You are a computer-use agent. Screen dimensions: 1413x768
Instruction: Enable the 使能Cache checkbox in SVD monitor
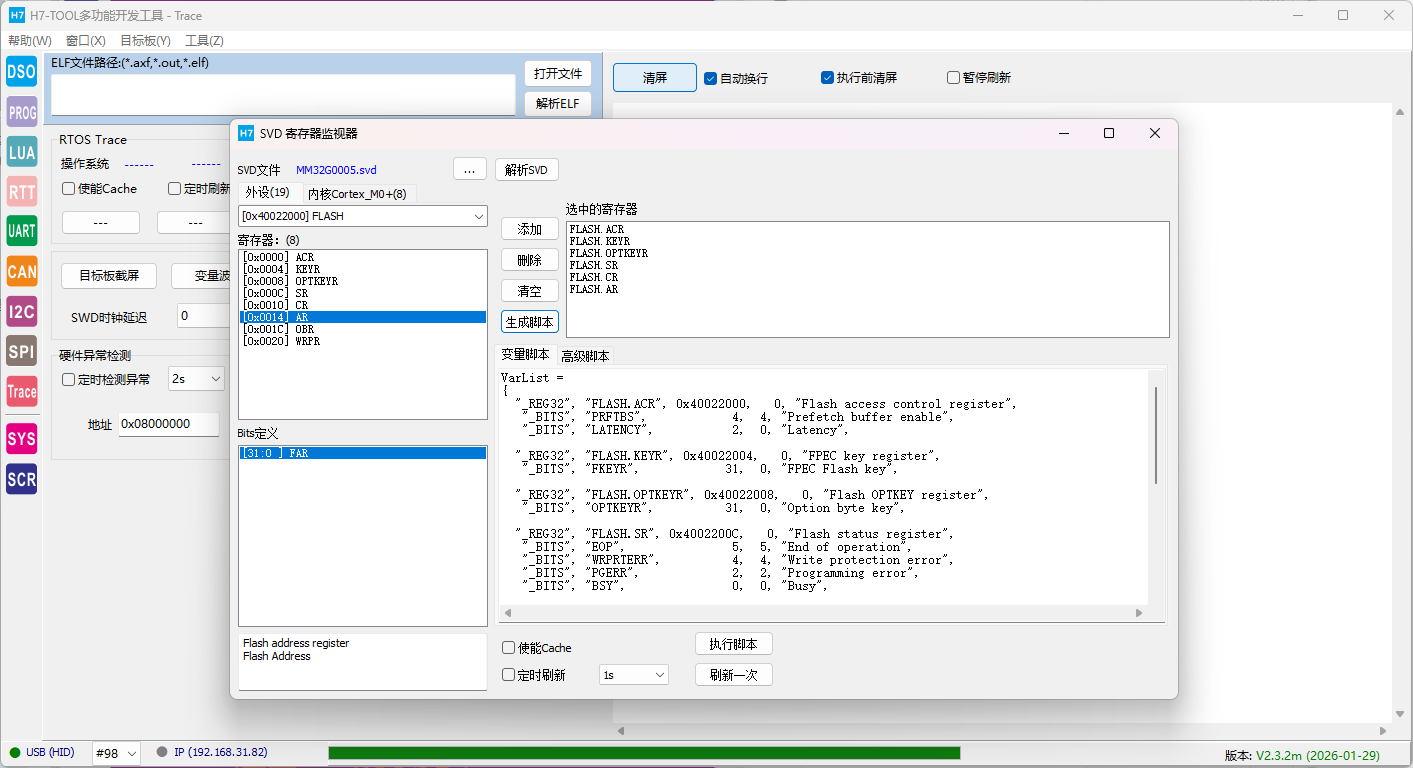[x=509, y=648]
